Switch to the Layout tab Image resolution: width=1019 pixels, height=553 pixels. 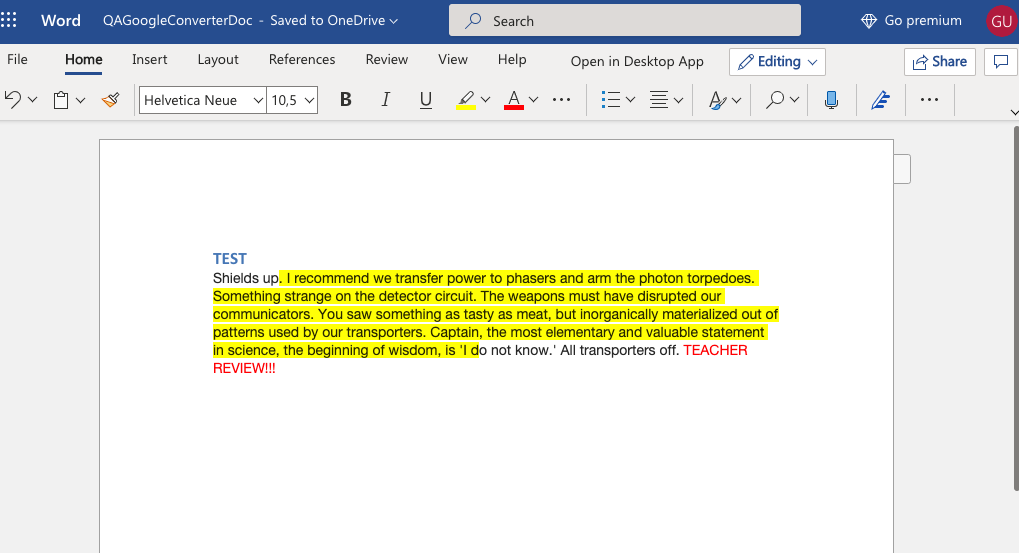pyautogui.click(x=218, y=59)
